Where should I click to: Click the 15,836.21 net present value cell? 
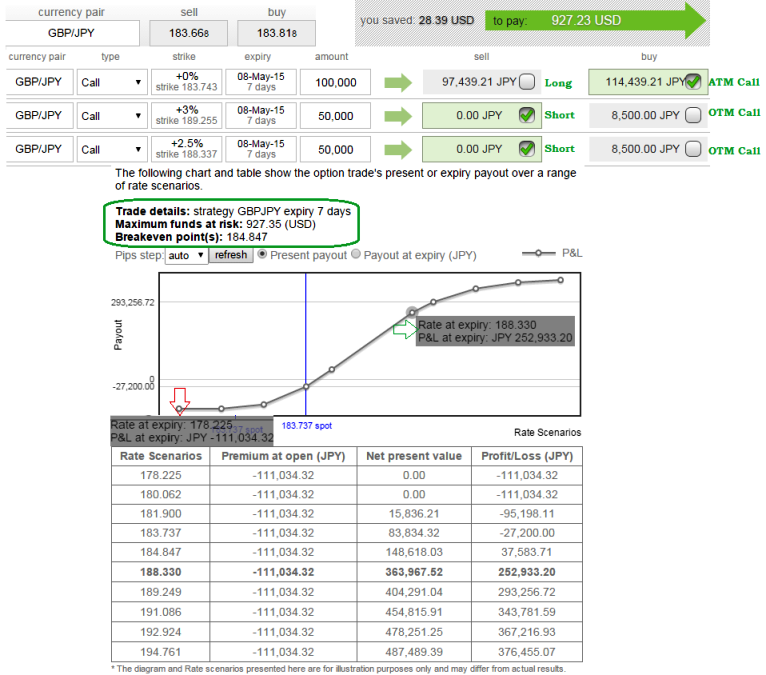414,514
